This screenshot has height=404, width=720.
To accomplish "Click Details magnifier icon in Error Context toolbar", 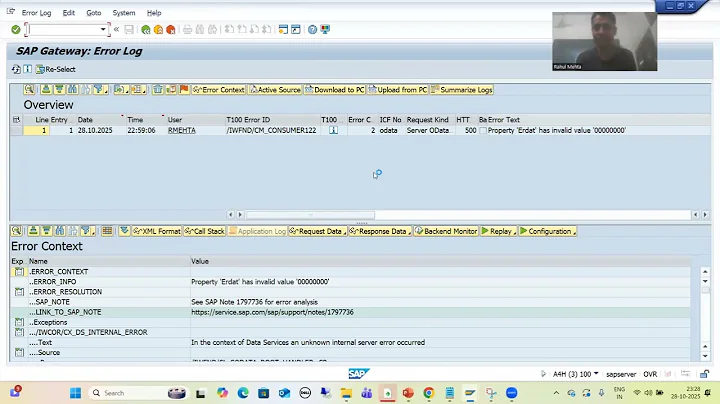I will point(16,231).
